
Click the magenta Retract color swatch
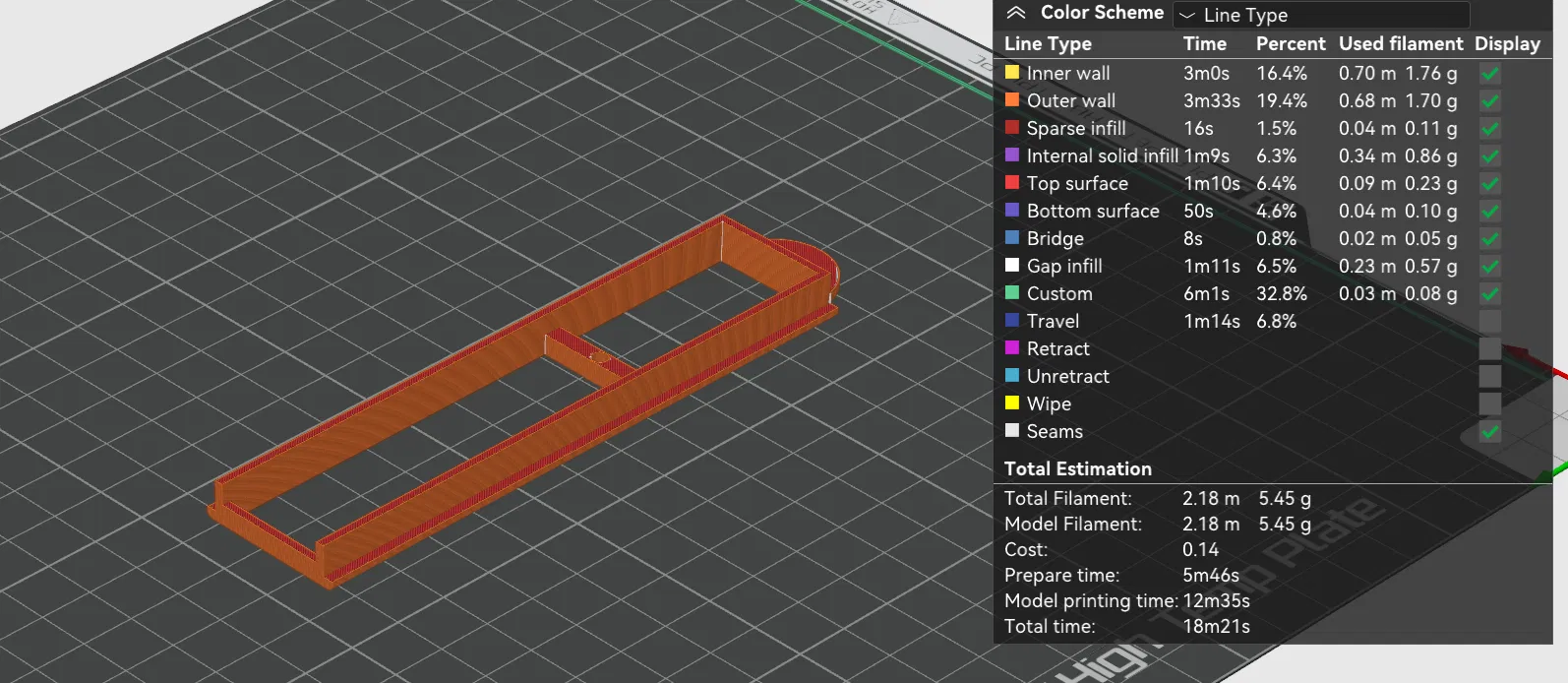pos(1012,347)
